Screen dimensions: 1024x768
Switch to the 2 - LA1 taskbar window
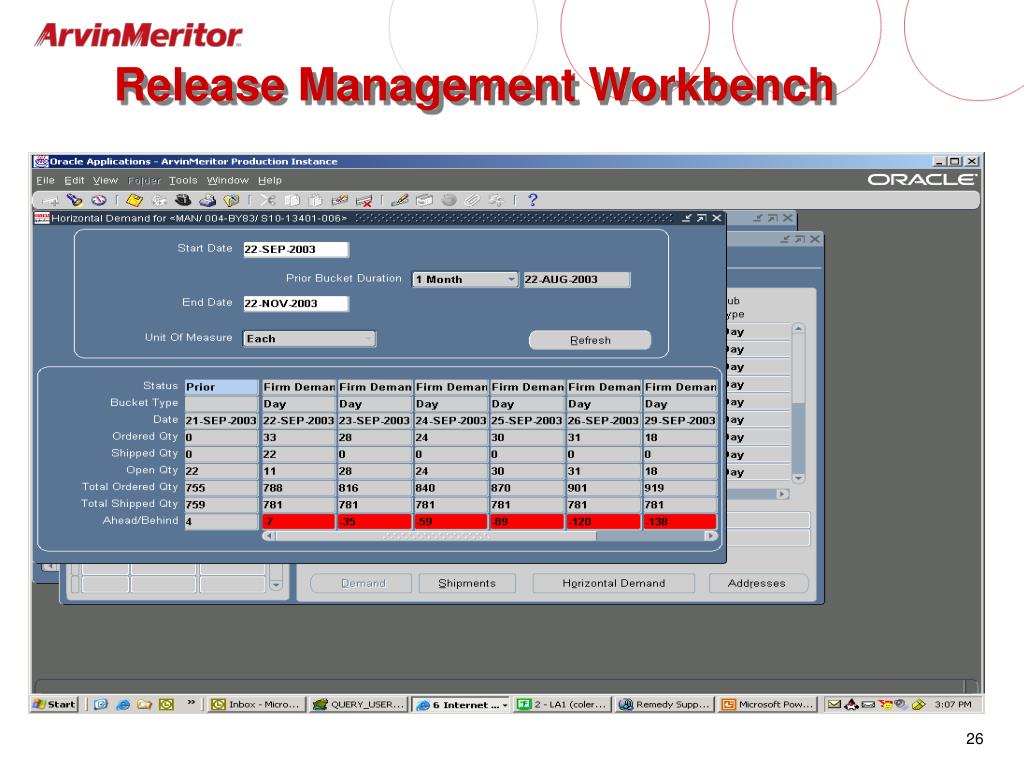pyautogui.click(x=562, y=704)
